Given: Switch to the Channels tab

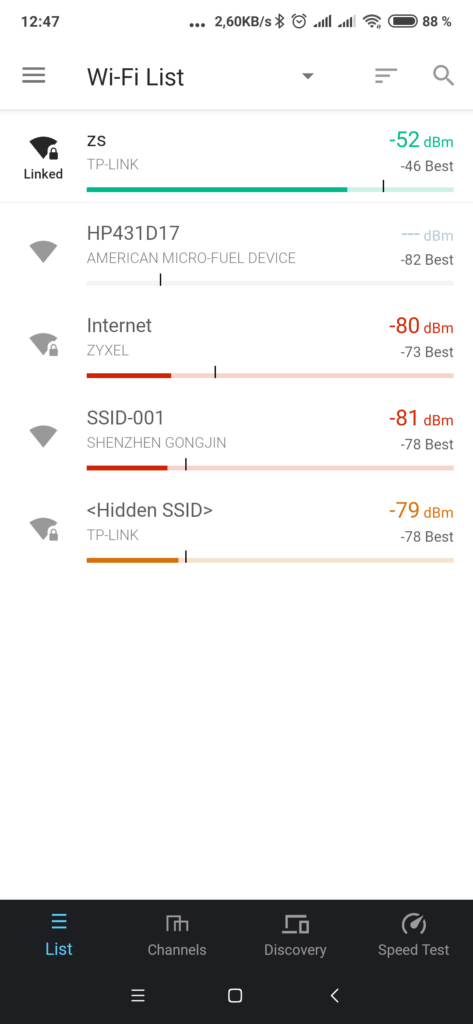Looking at the screenshot, I should click(177, 935).
